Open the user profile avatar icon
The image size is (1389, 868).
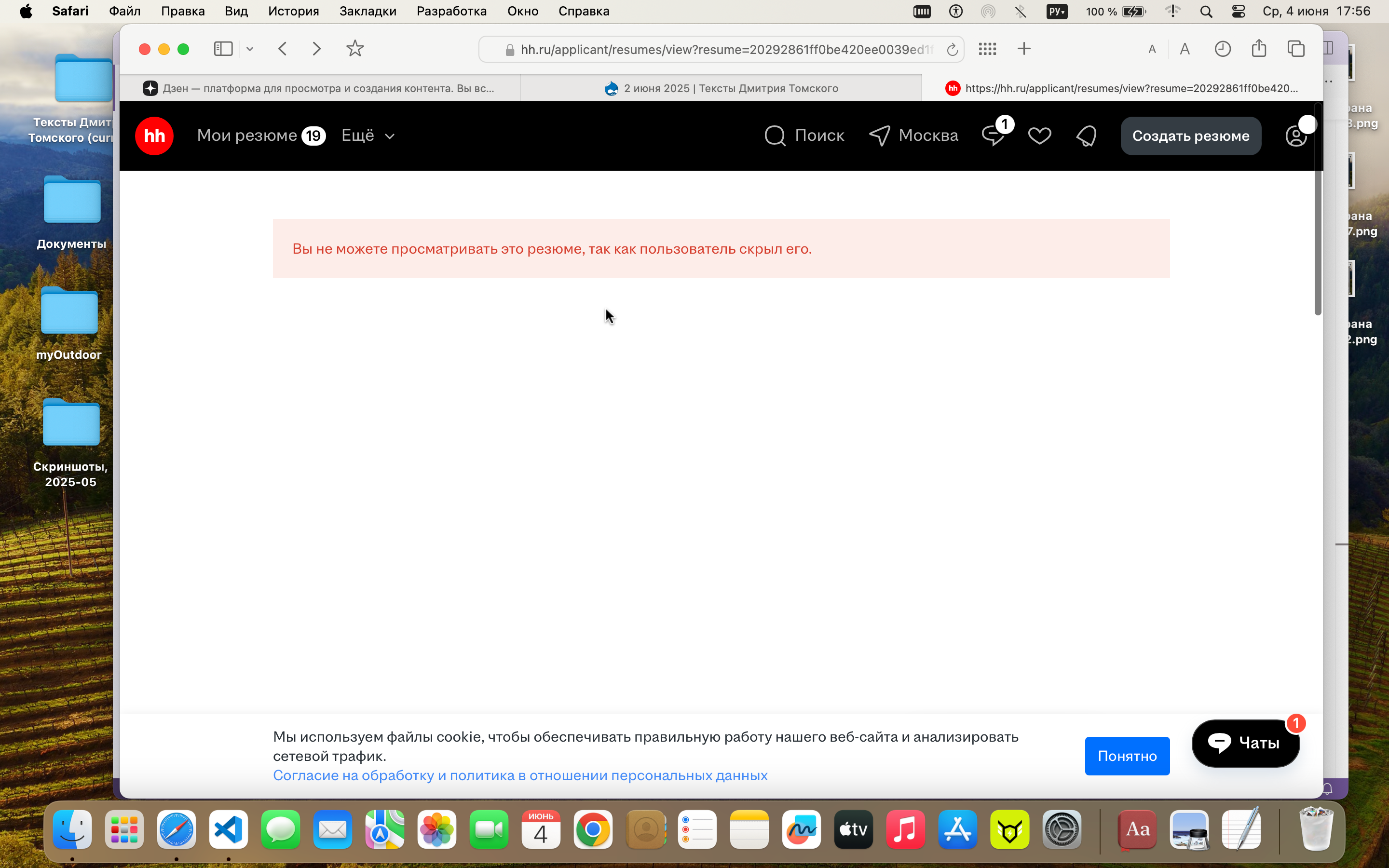click(x=1295, y=136)
